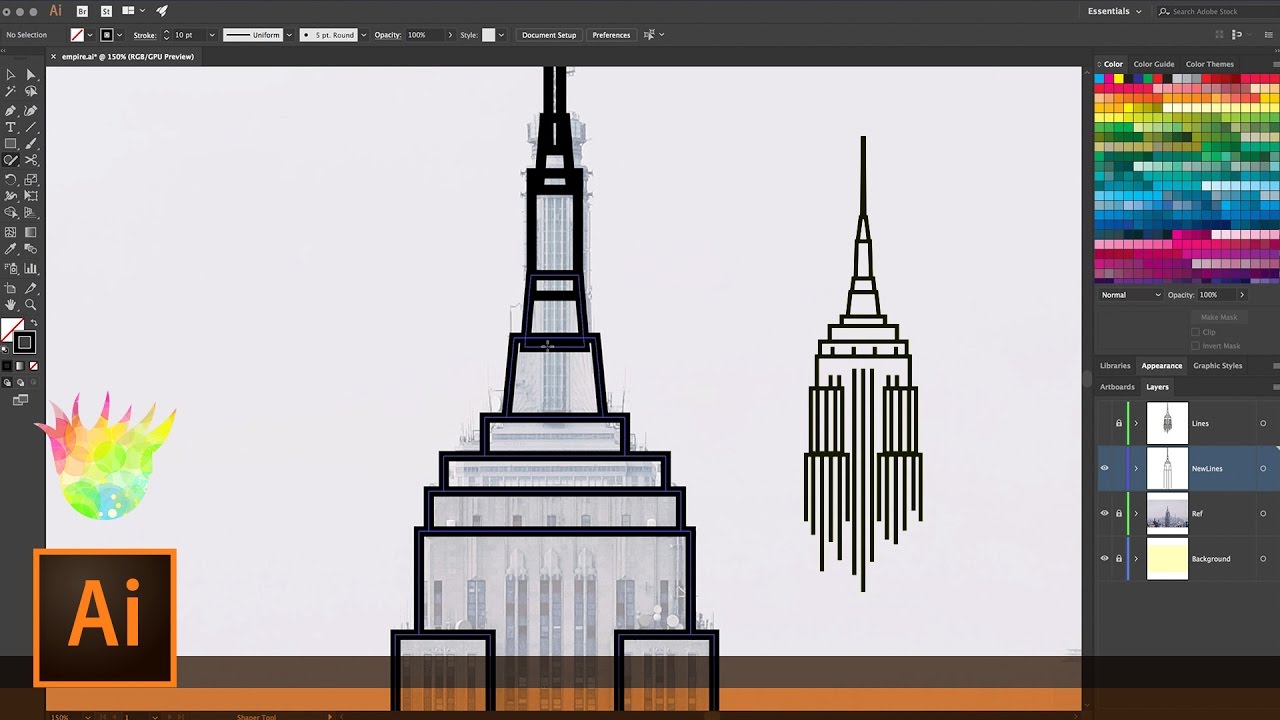Select the Lasso tool

[31, 92]
